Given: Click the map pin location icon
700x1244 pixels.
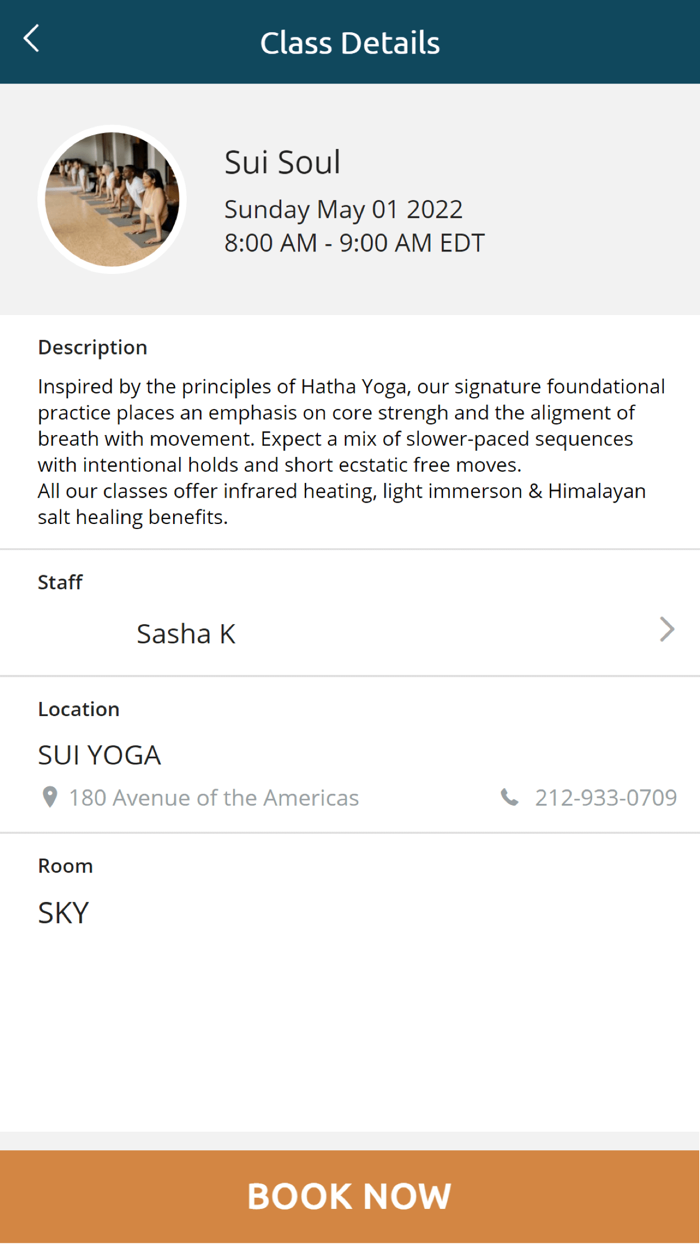Looking at the screenshot, I should pyautogui.click(x=50, y=797).
